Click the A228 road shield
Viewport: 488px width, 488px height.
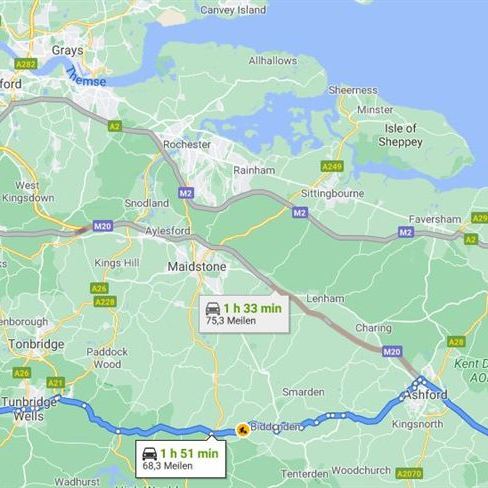(105, 302)
